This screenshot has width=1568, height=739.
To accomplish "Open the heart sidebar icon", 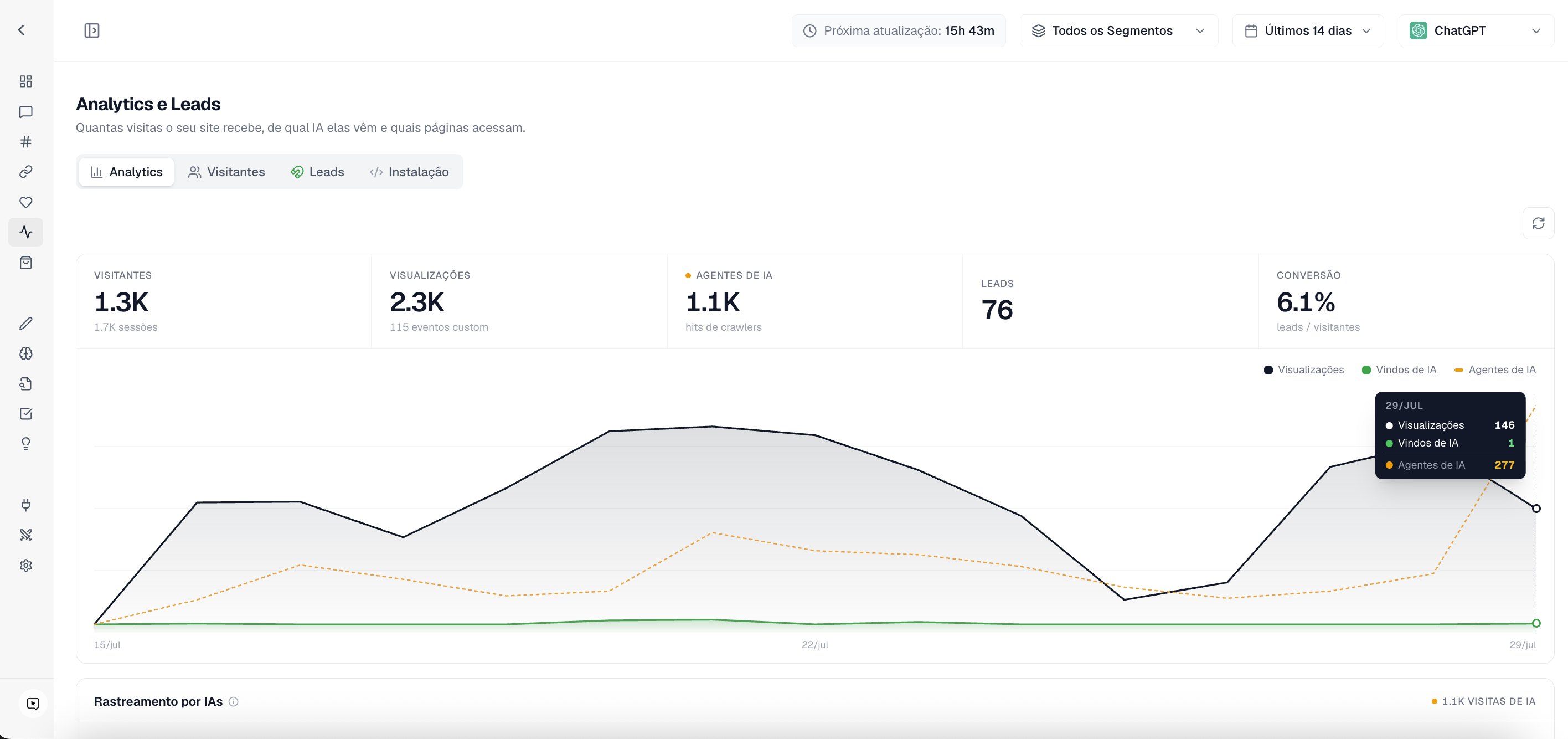I will point(25,202).
